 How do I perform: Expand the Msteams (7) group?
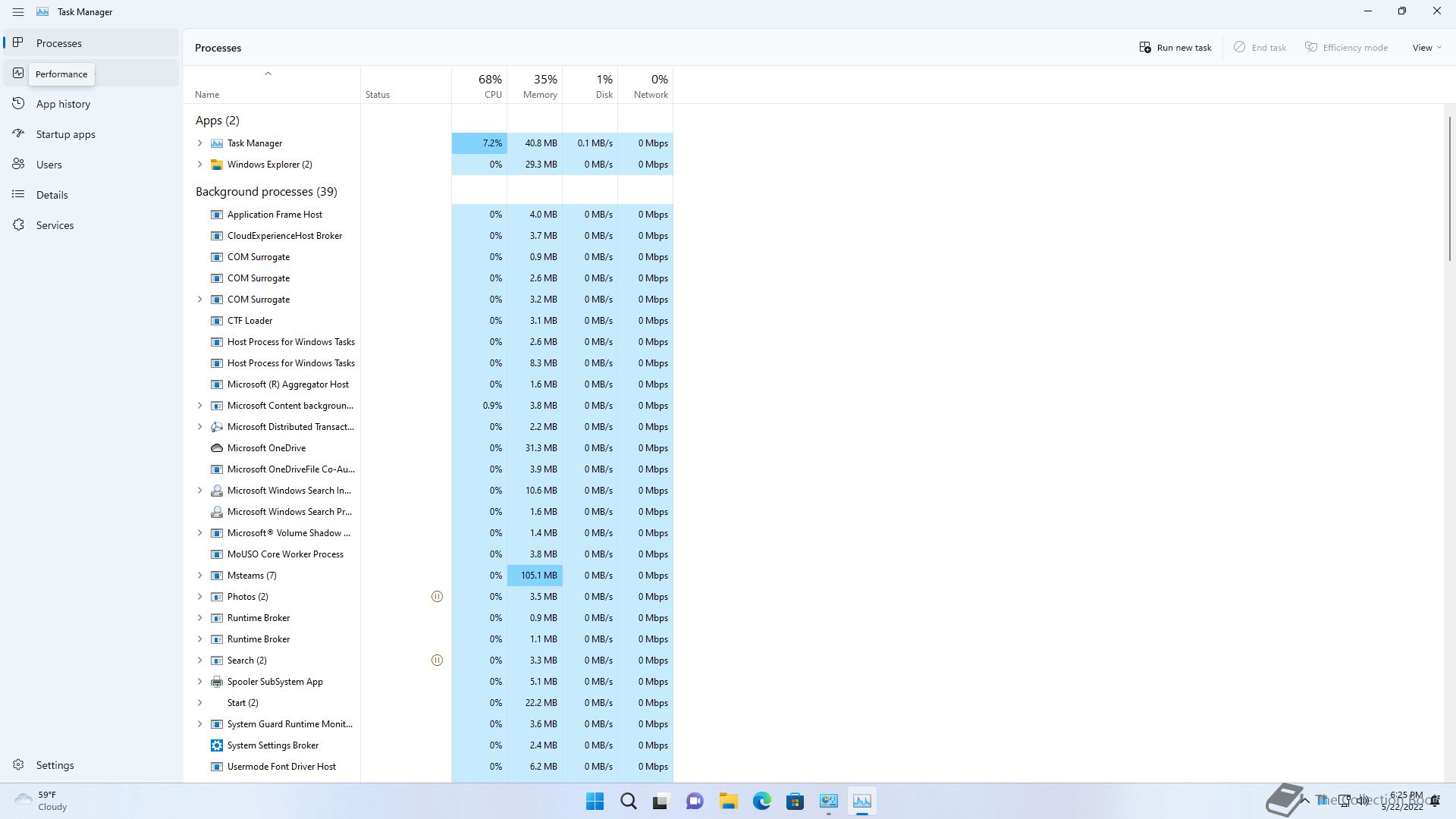pos(200,576)
